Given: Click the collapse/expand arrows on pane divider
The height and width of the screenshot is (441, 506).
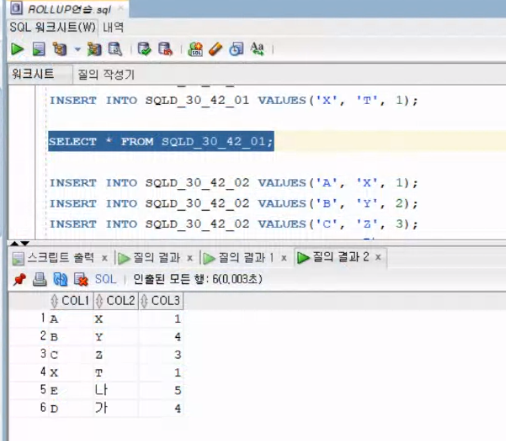Looking at the screenshot, I should (x=19, y=243).
